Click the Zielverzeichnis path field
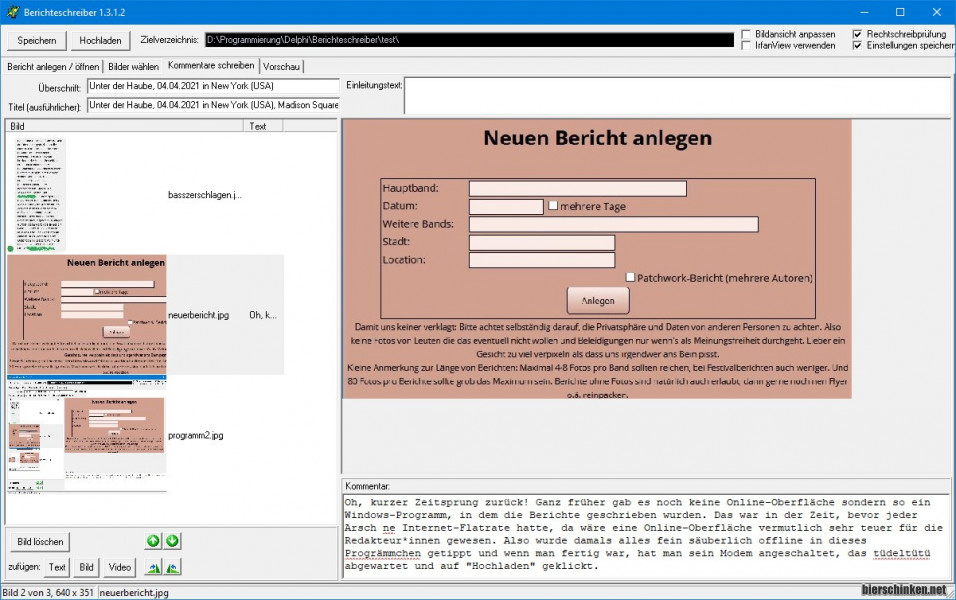The width and height of the screenshot is (956, 600). tap(468, 40)
